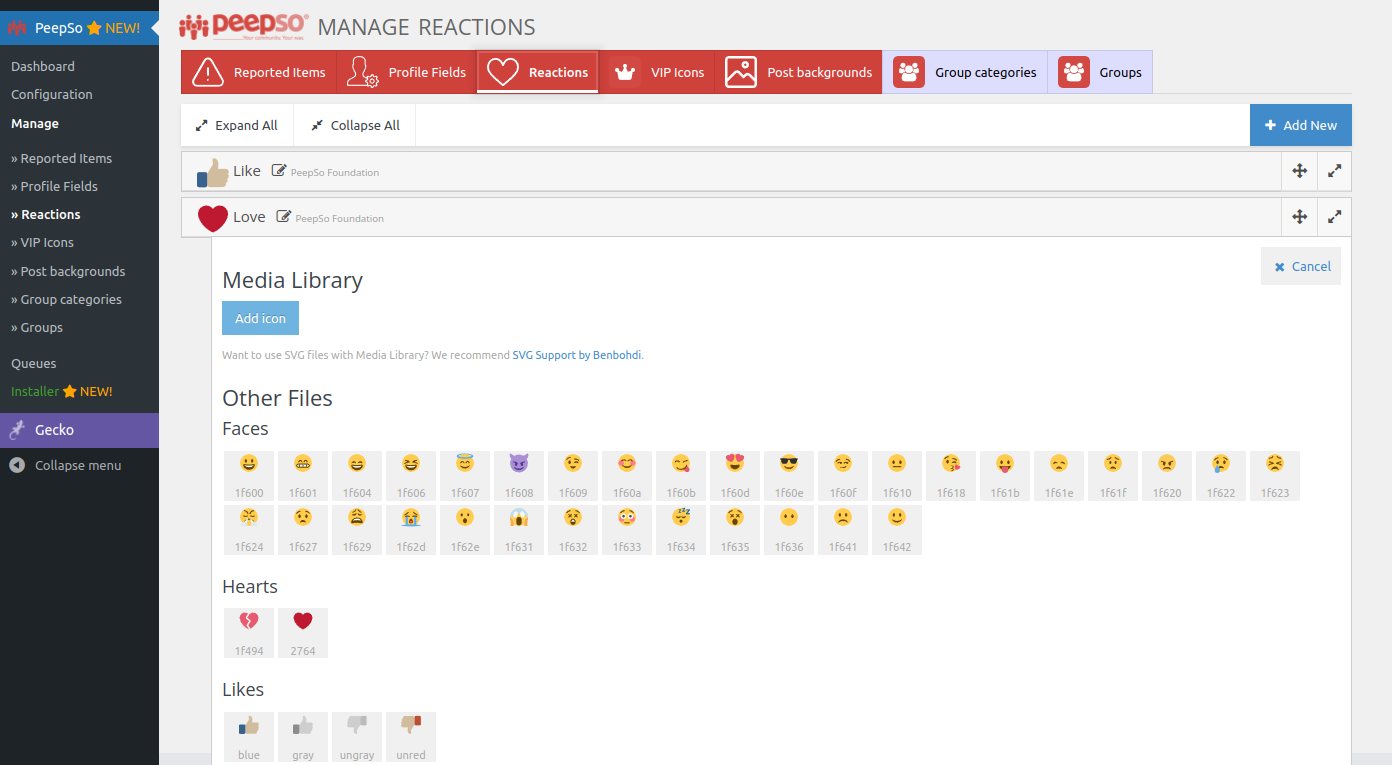
Task: Pick the blue thumbs-up like icon
Action: 249,737
